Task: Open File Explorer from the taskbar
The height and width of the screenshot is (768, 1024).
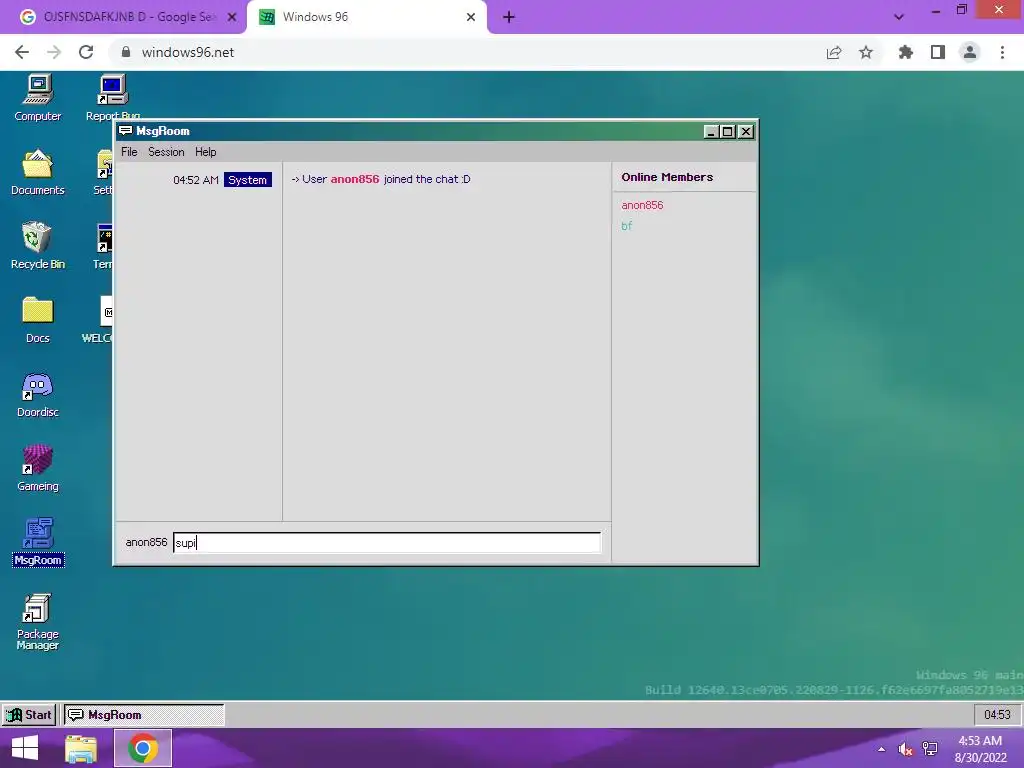Action: click(81, 748)
